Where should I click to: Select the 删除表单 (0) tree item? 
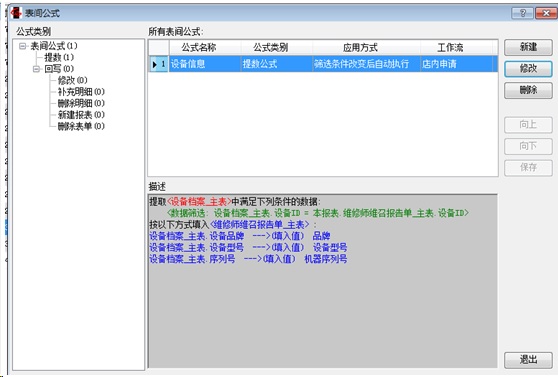[x=81, y=126]
